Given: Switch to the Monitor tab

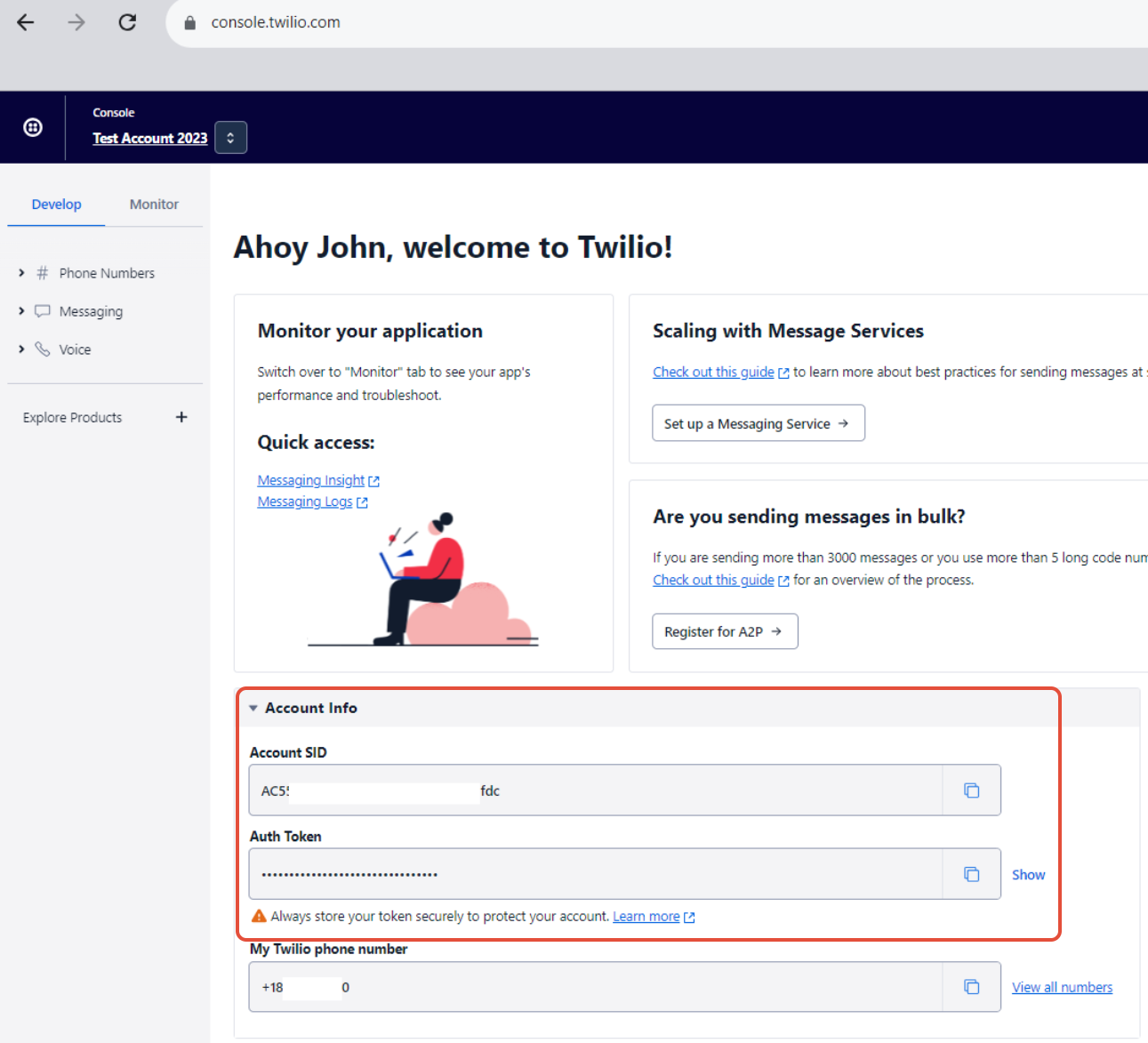Looking at the screenshot, I should click(154, 205).
